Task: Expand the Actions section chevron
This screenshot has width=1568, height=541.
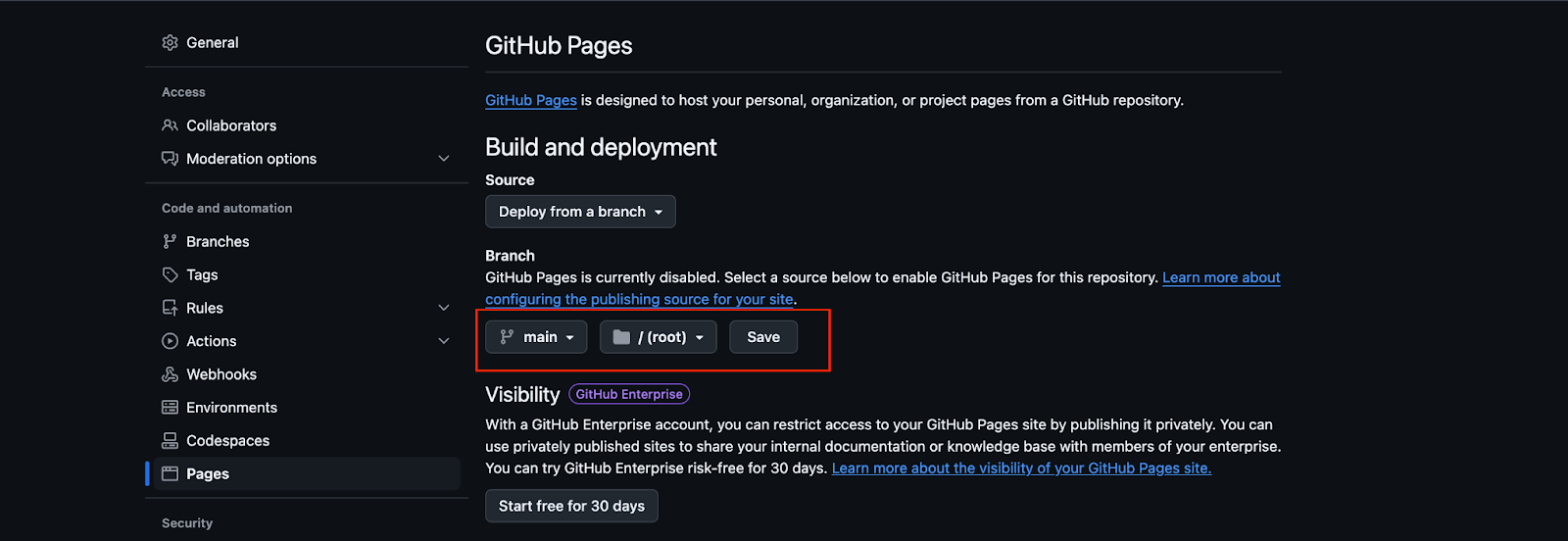Action: (444, 341)
